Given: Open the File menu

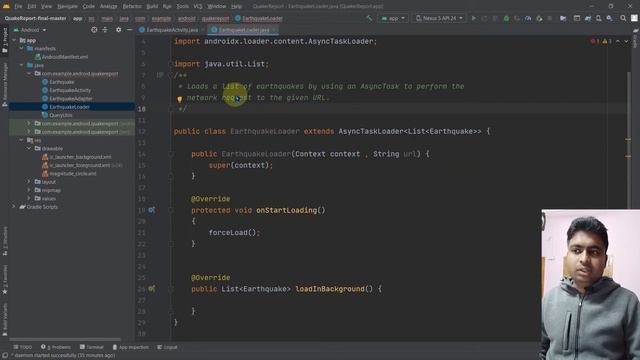Looking at the screenshot, I should (x=18, y=6).
